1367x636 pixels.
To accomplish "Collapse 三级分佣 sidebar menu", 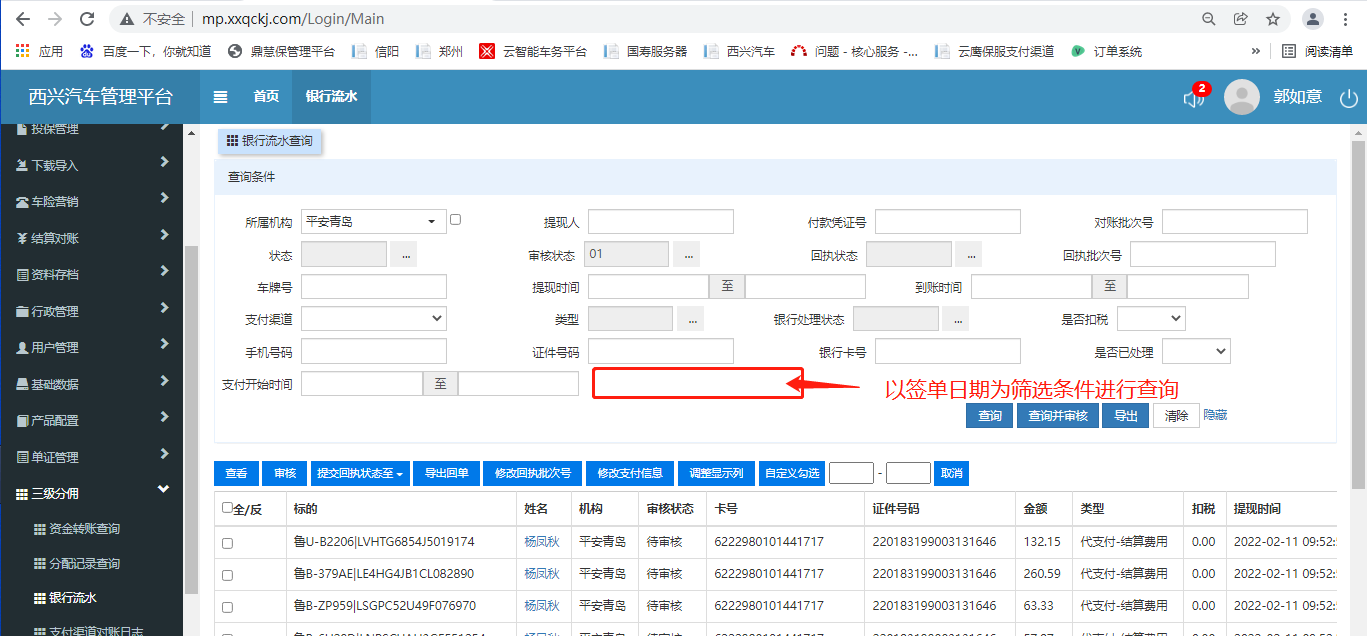I will 92,493.
